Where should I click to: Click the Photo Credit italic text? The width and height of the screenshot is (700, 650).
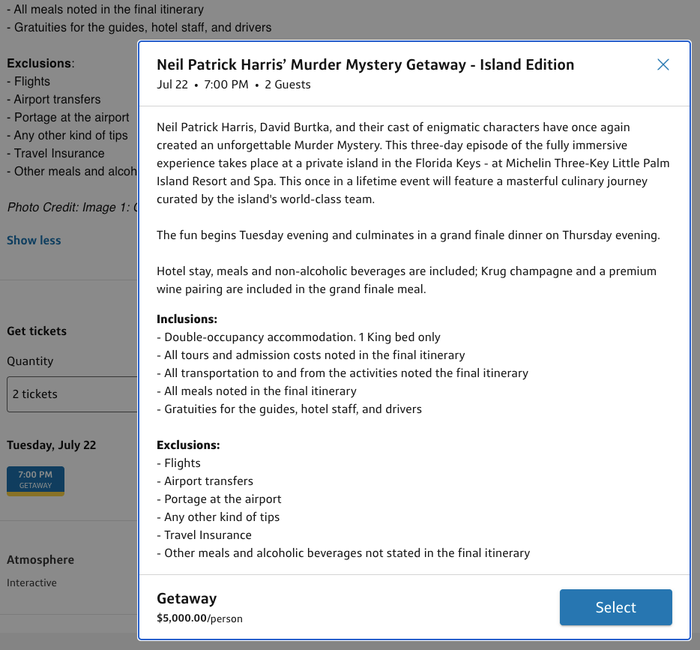(x=72, y=207)
